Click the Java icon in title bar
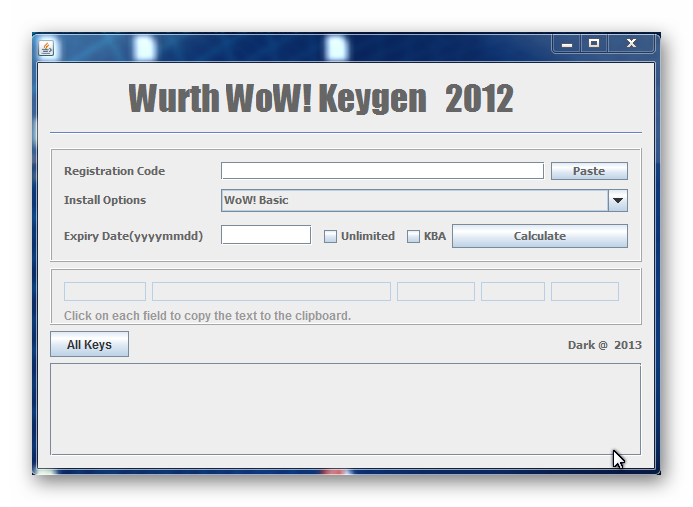 point(46,48)
